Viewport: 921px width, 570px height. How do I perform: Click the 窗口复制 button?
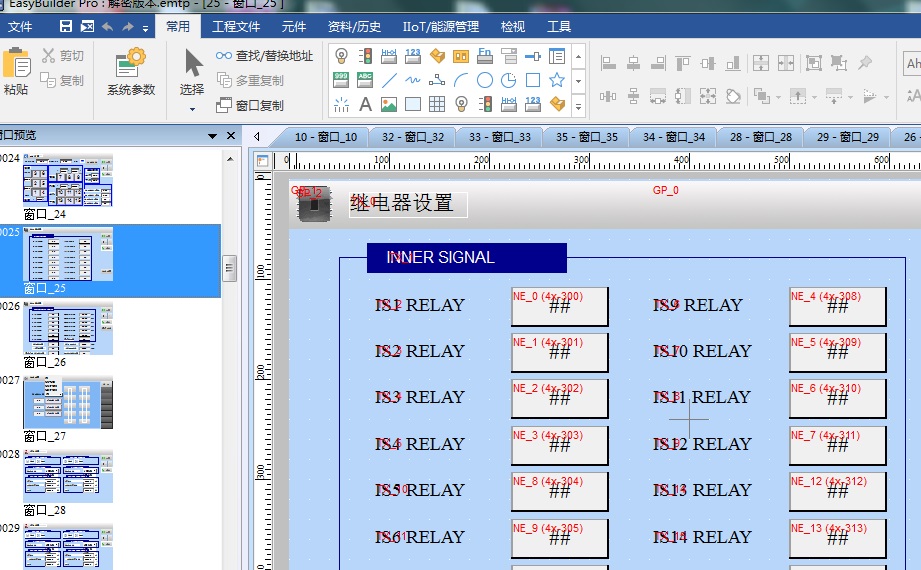250,105
